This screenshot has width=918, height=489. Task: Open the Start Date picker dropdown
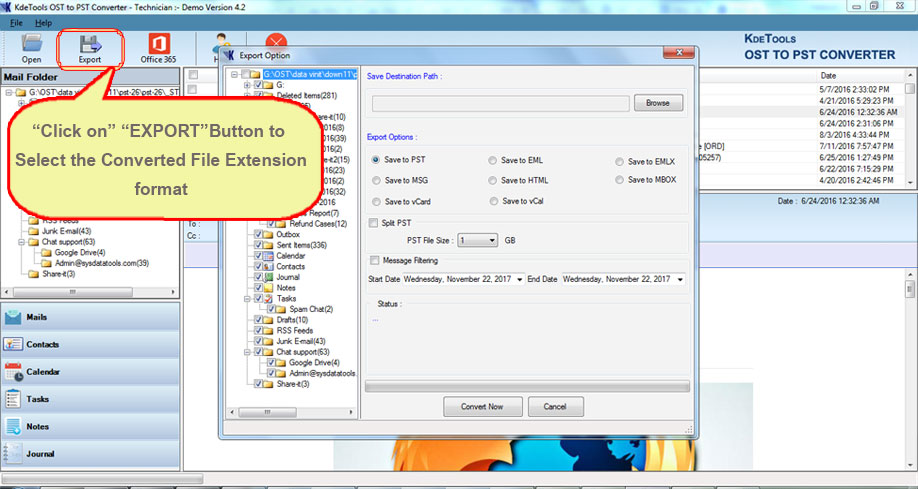[520, 279]
